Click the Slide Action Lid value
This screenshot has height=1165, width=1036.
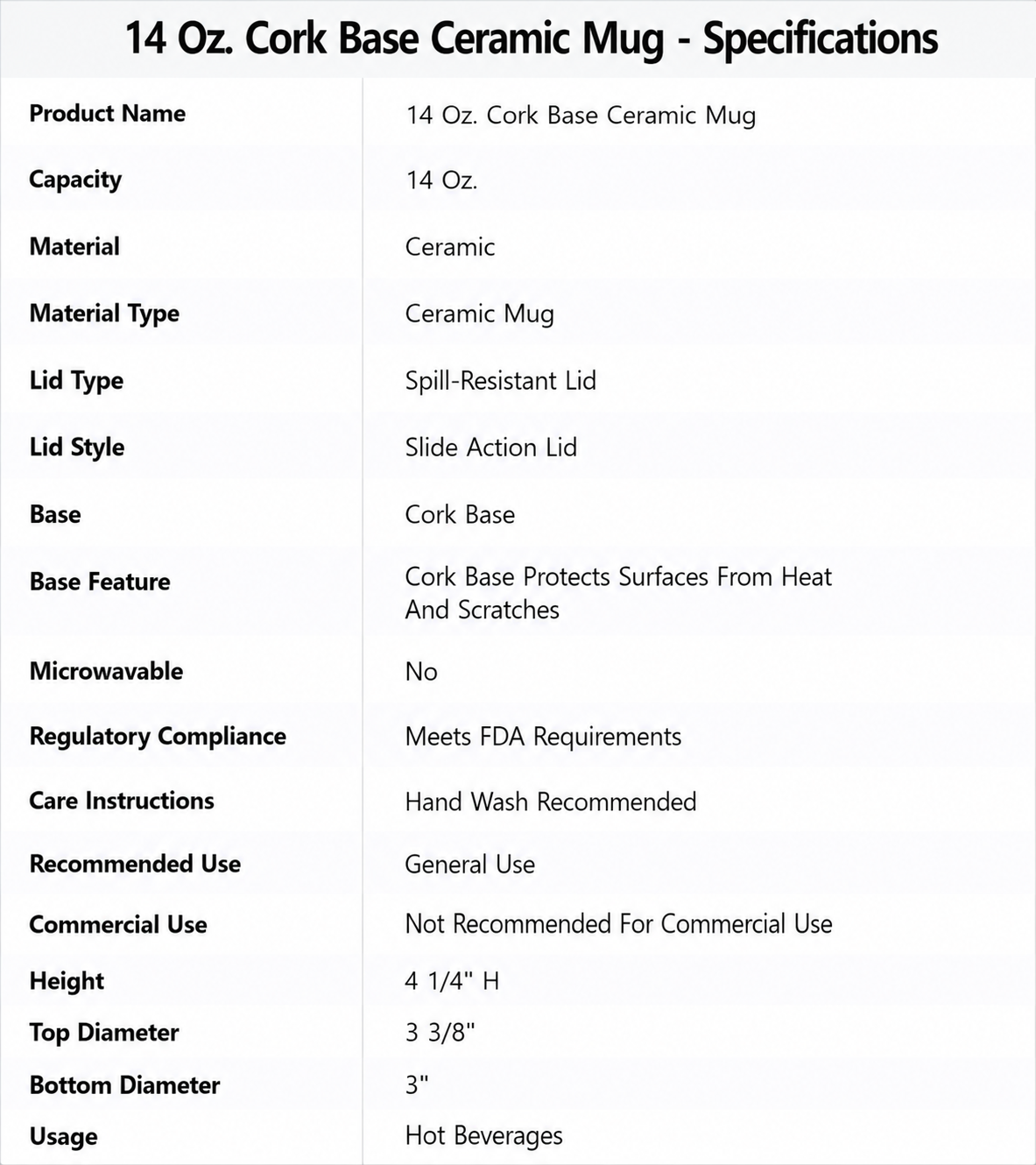point(490,448)
